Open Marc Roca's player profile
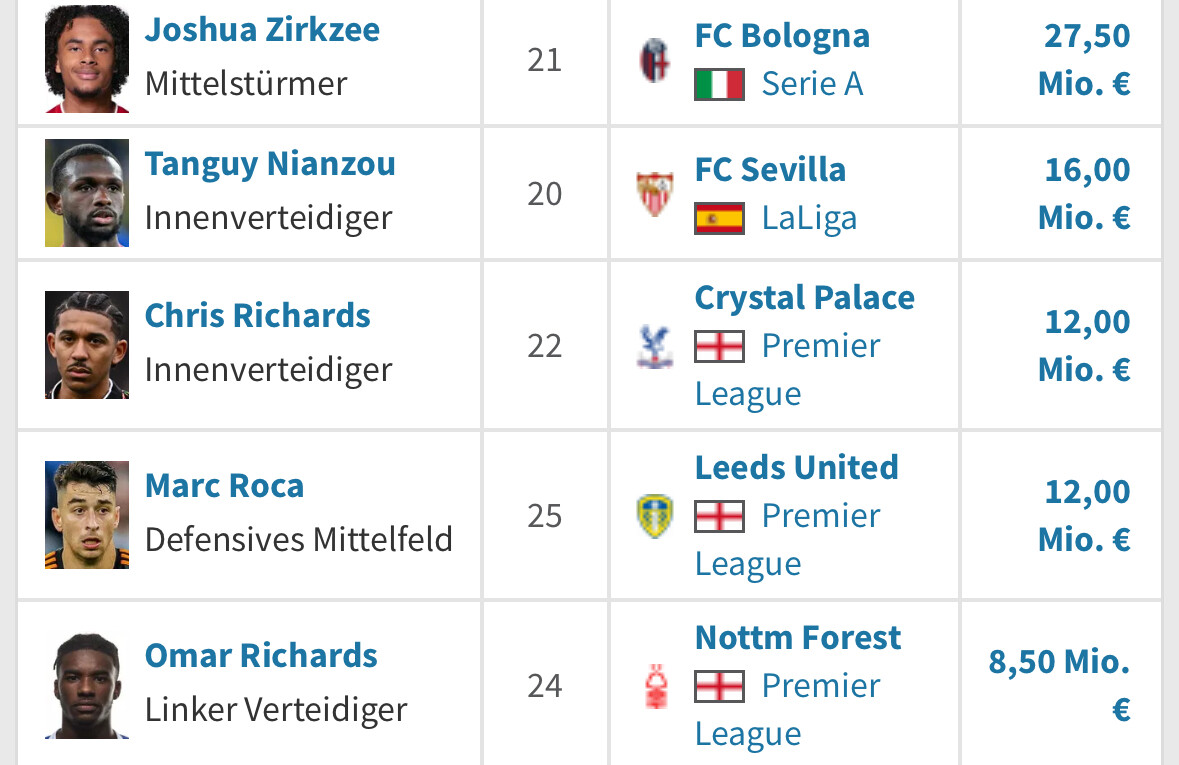This screenshot has height=765, width=1179. pos(224,486)
